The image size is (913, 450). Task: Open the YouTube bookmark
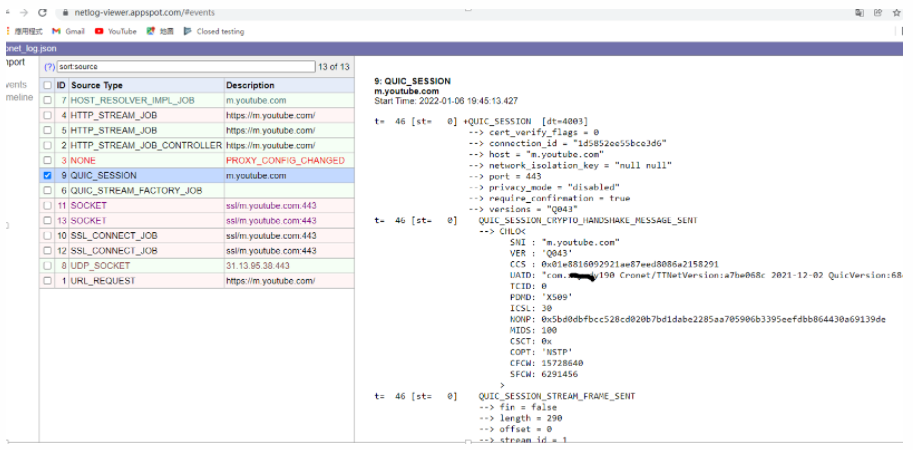pyautogui.click(x=115, y=31)
